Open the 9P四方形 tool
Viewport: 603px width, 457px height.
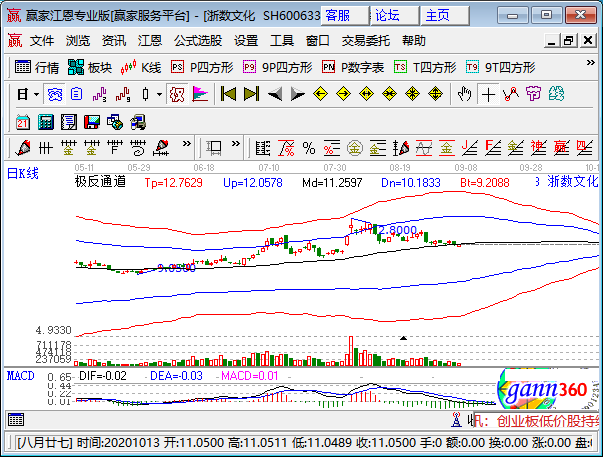tap(278, 67)
